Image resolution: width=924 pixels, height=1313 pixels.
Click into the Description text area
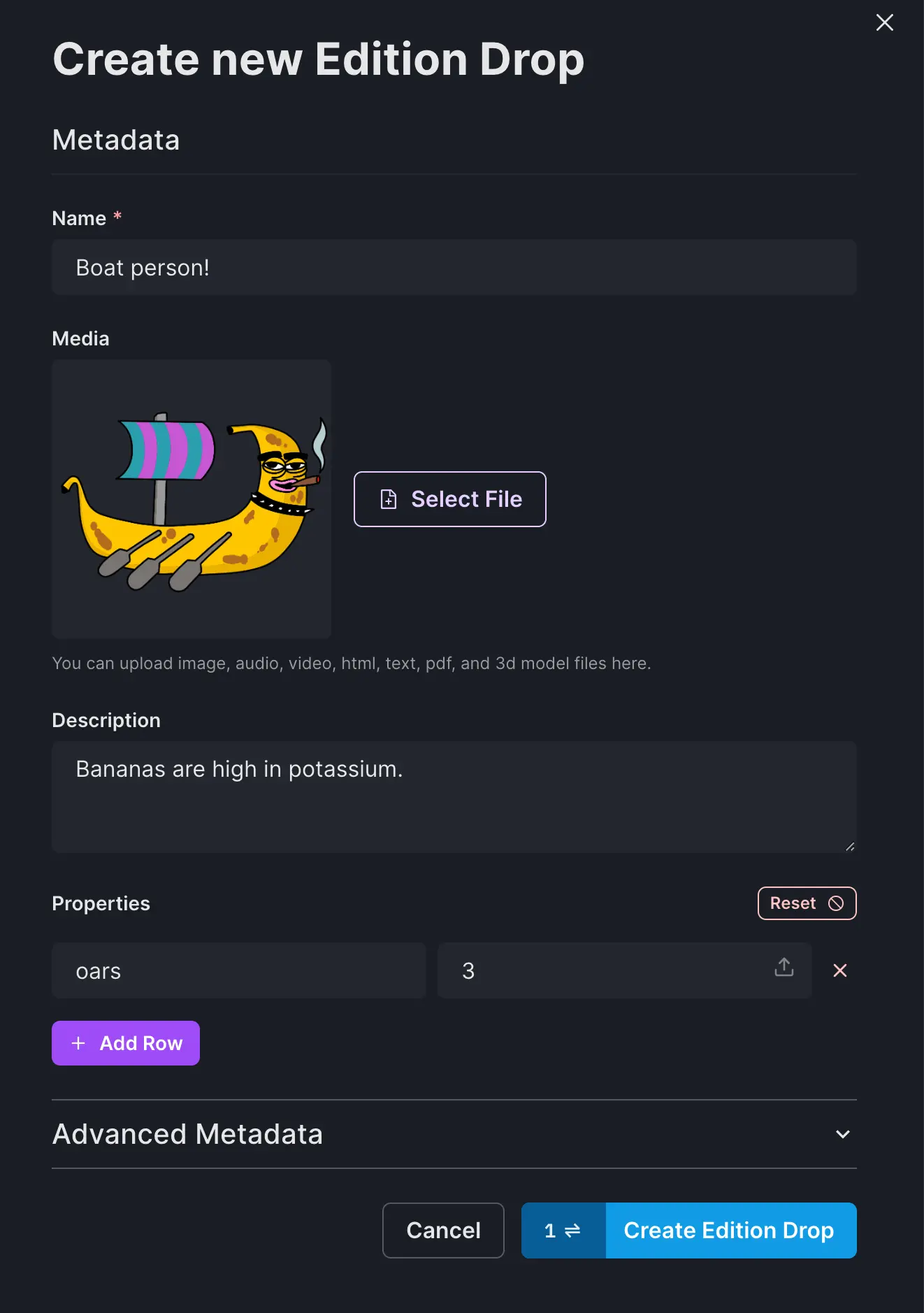(454, 797)
